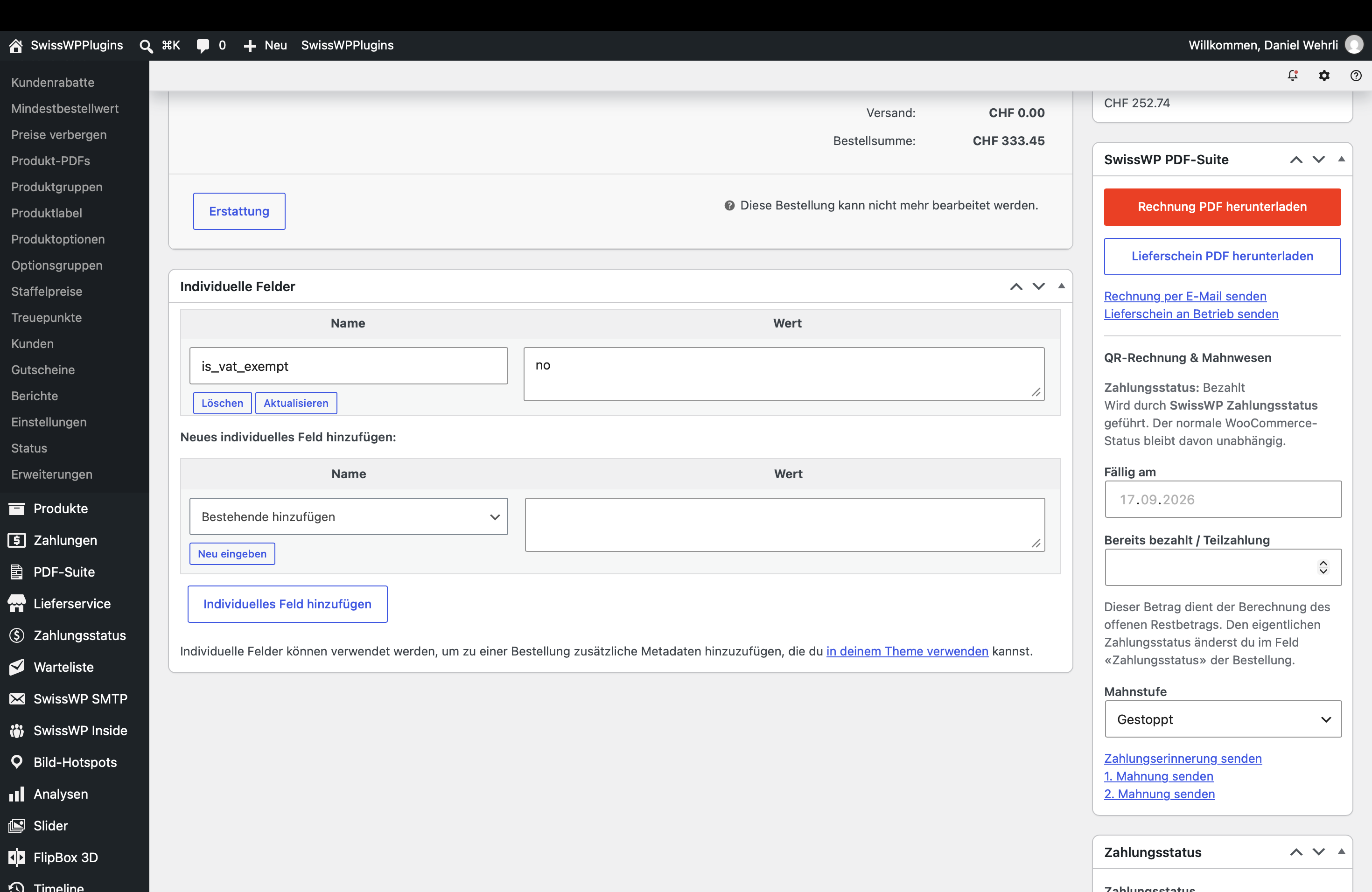Click Rechnung PDF herunterladen button
The image size is (1372, 892).
tap(1222, 207)
